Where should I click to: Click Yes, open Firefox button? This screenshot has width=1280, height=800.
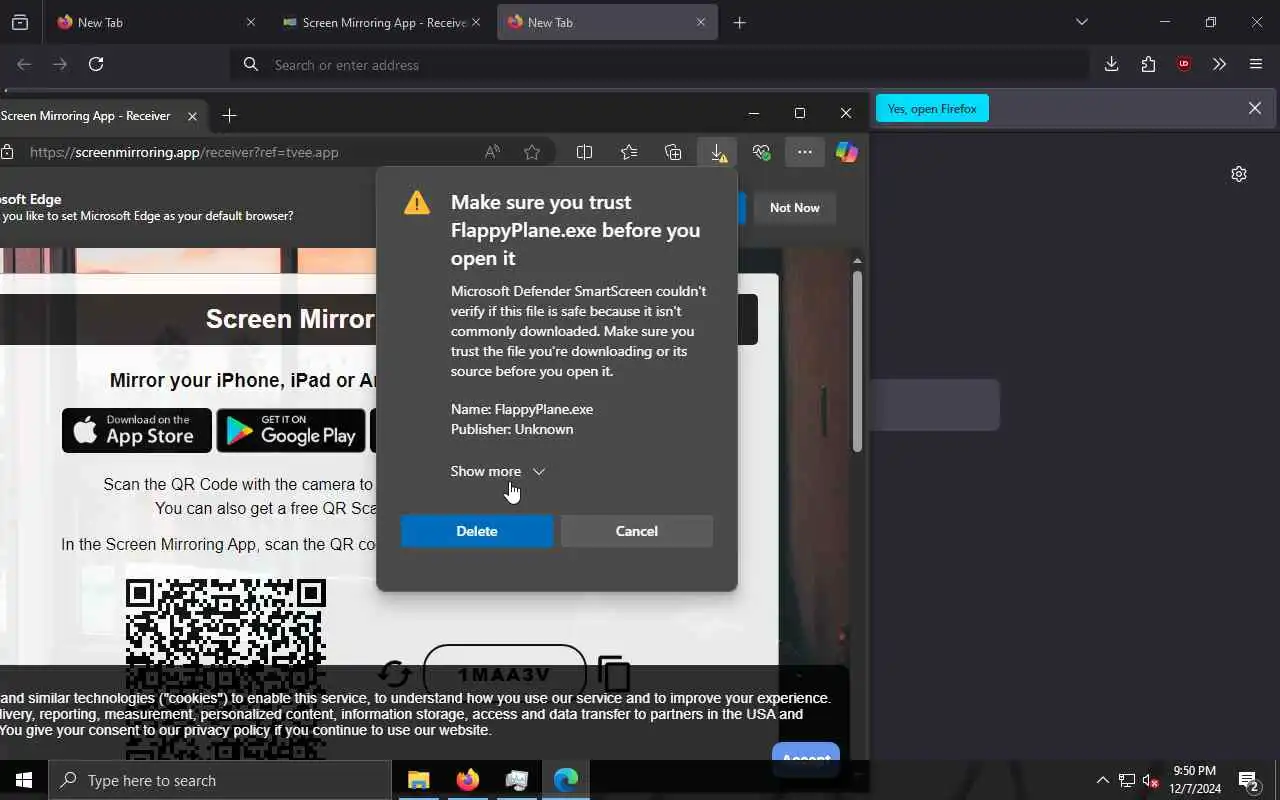click(932, 108)
